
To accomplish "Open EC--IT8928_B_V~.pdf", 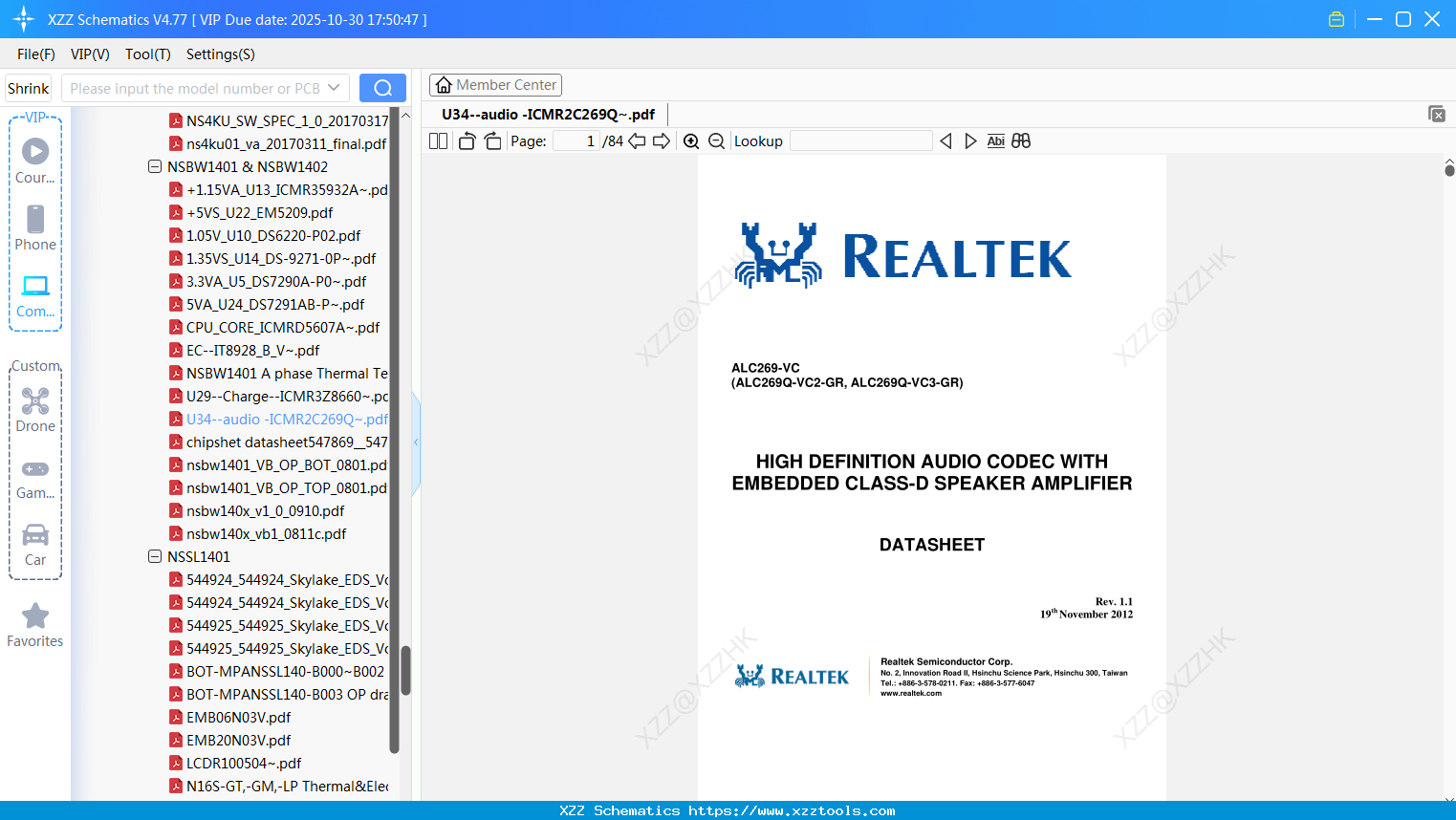I will click(245, 350).
